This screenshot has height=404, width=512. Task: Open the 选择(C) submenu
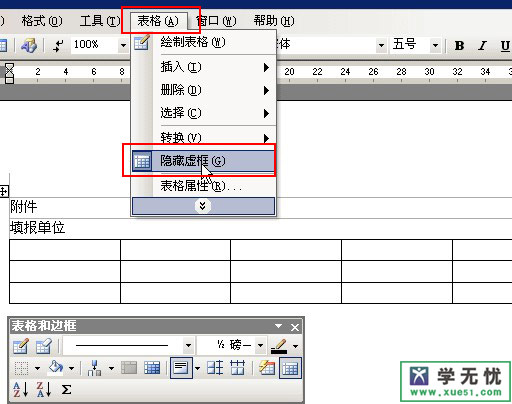[204, 113]
